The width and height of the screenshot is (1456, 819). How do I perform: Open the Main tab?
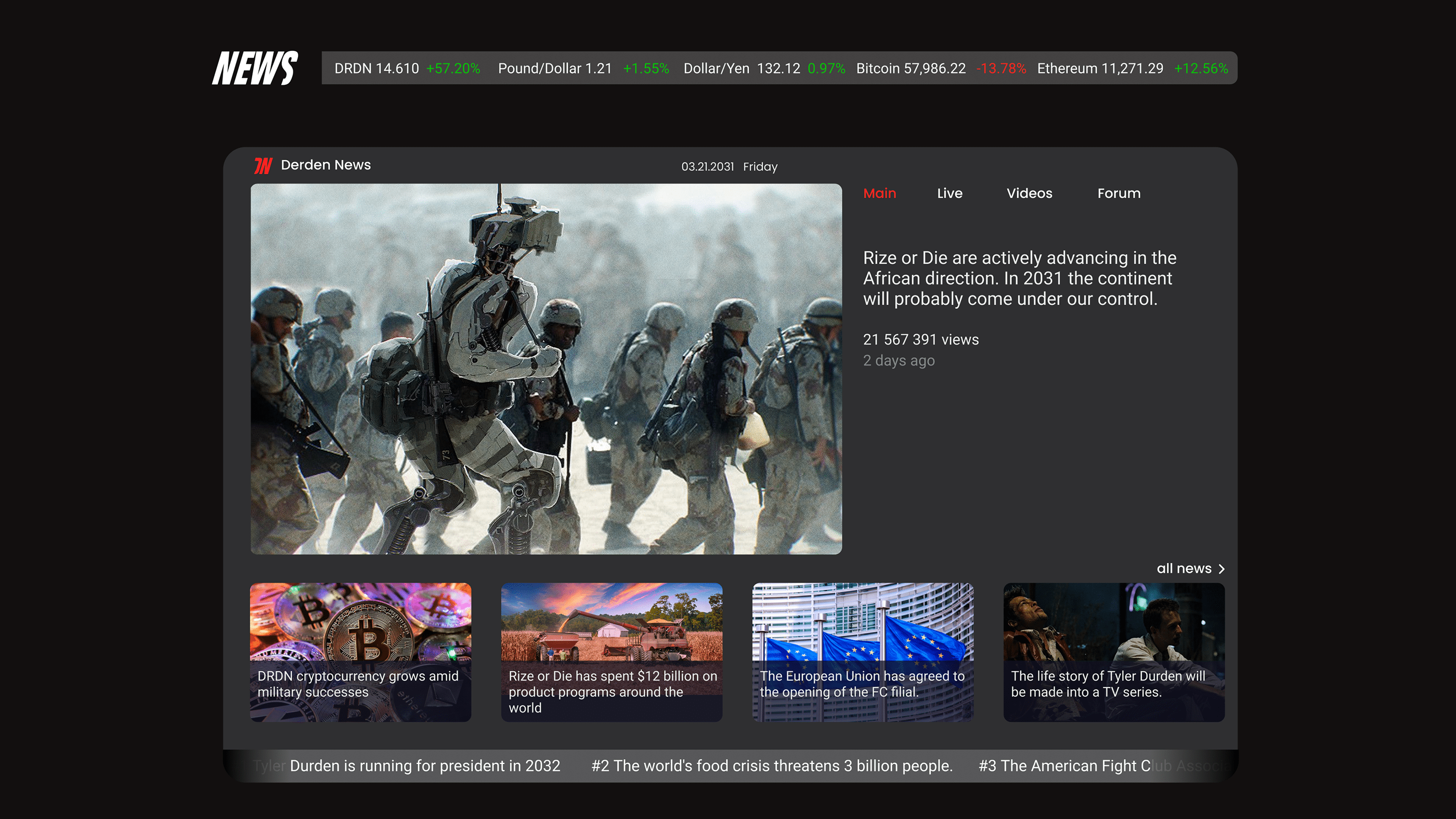[879, 193]
